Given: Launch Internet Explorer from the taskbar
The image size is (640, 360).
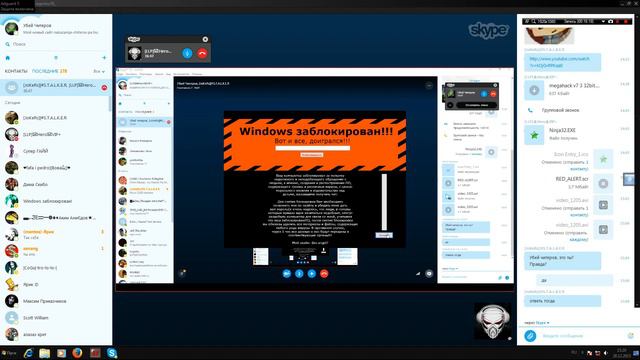Looking at the screenshot, I should 28,353.
